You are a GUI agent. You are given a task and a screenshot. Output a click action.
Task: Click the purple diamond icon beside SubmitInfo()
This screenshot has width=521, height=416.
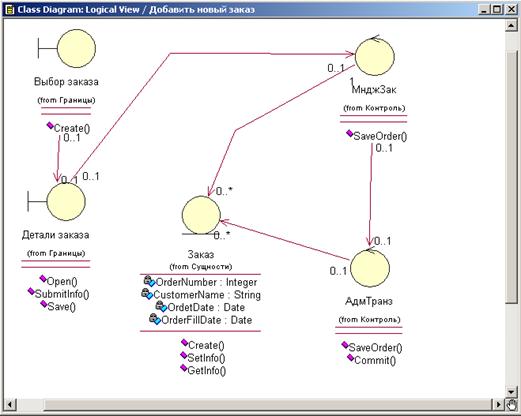[31, 291]
